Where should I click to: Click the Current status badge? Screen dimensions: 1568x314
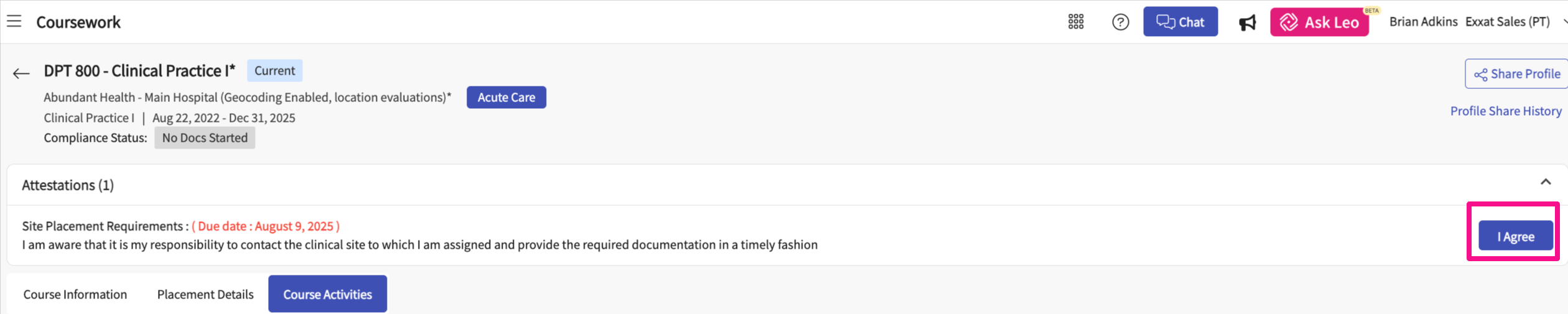click(x=274, y=71)
